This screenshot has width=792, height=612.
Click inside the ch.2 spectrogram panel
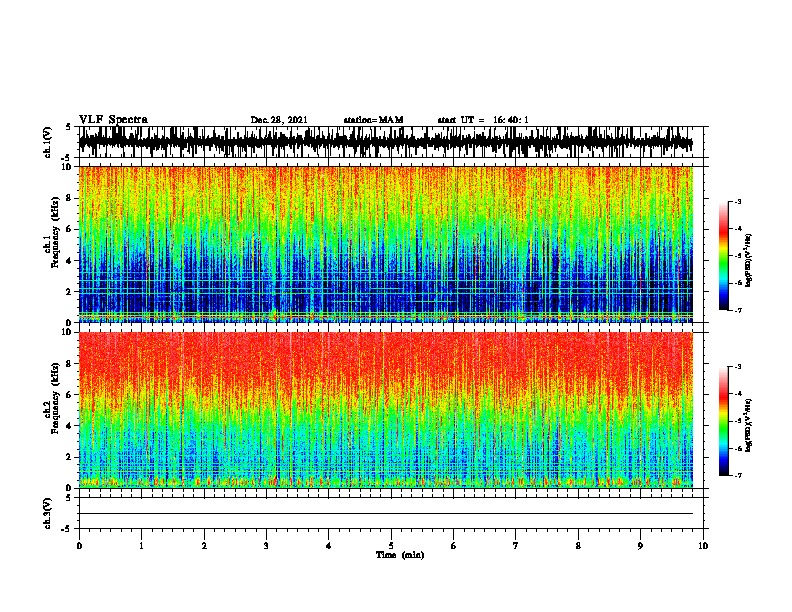pyautogui.click(x=386, y=410)
